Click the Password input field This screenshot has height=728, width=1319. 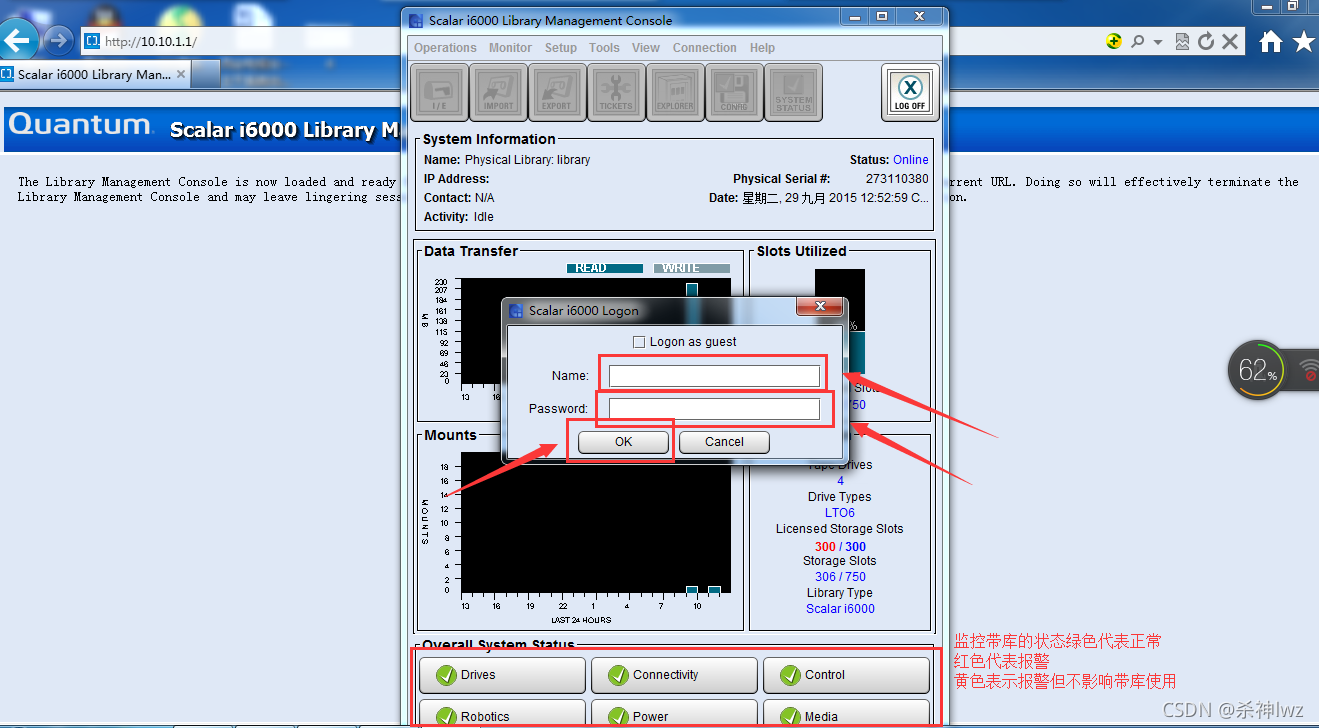click(x=715, y=408)
